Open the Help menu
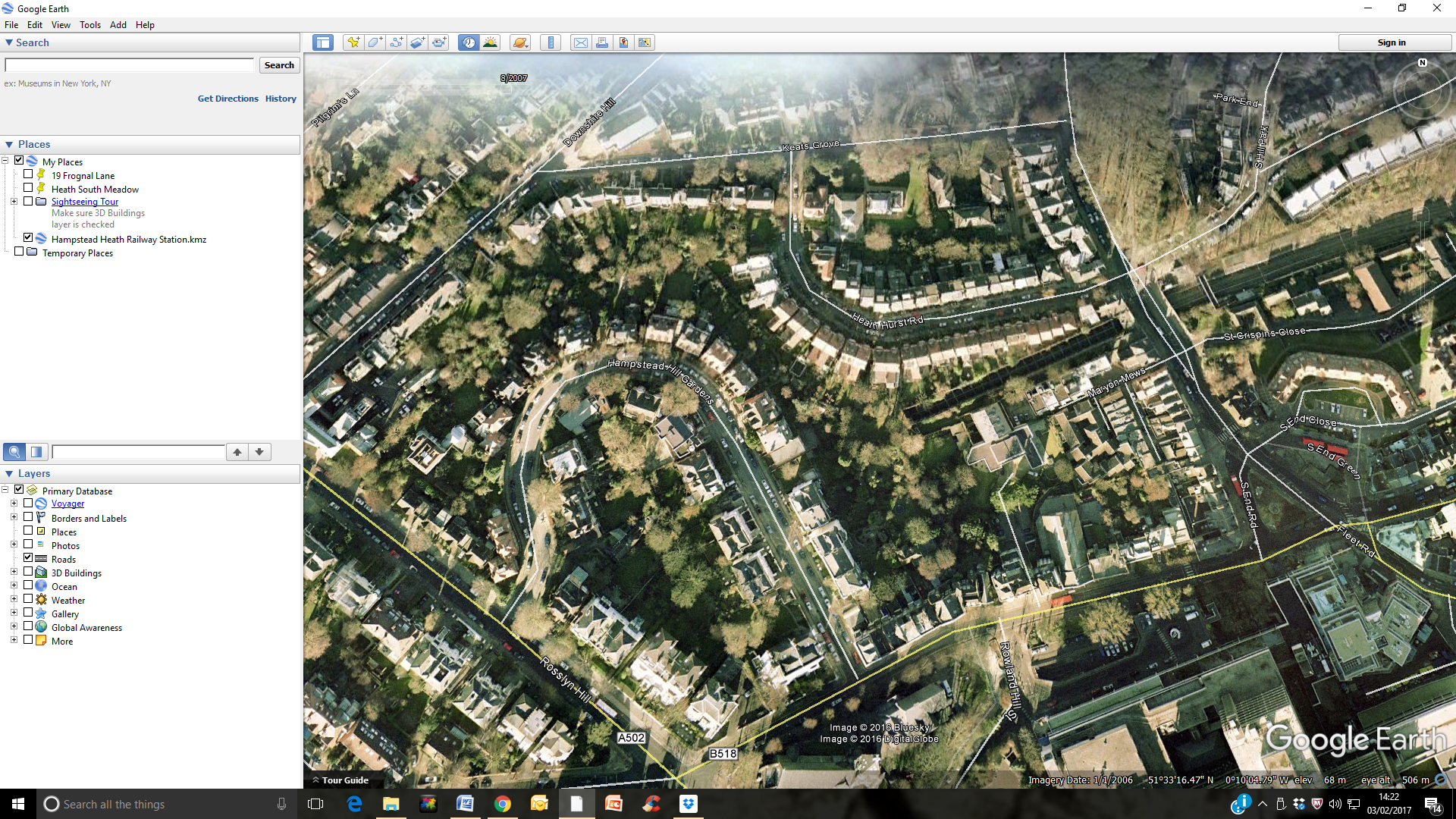This screenshot has height=819, width=1456. coord(145,24)
